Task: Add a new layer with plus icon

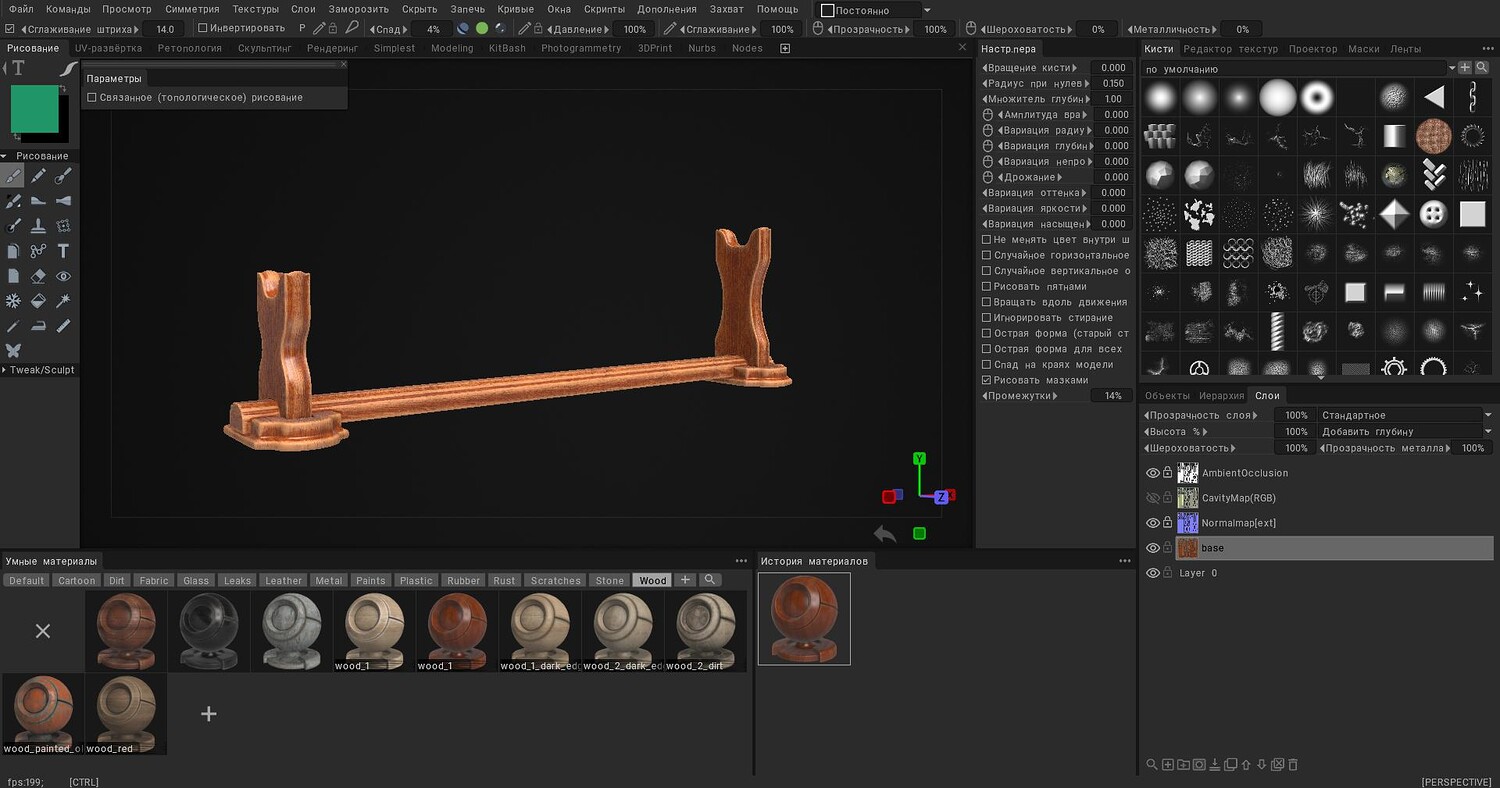Action: [x=1168, y=765]
